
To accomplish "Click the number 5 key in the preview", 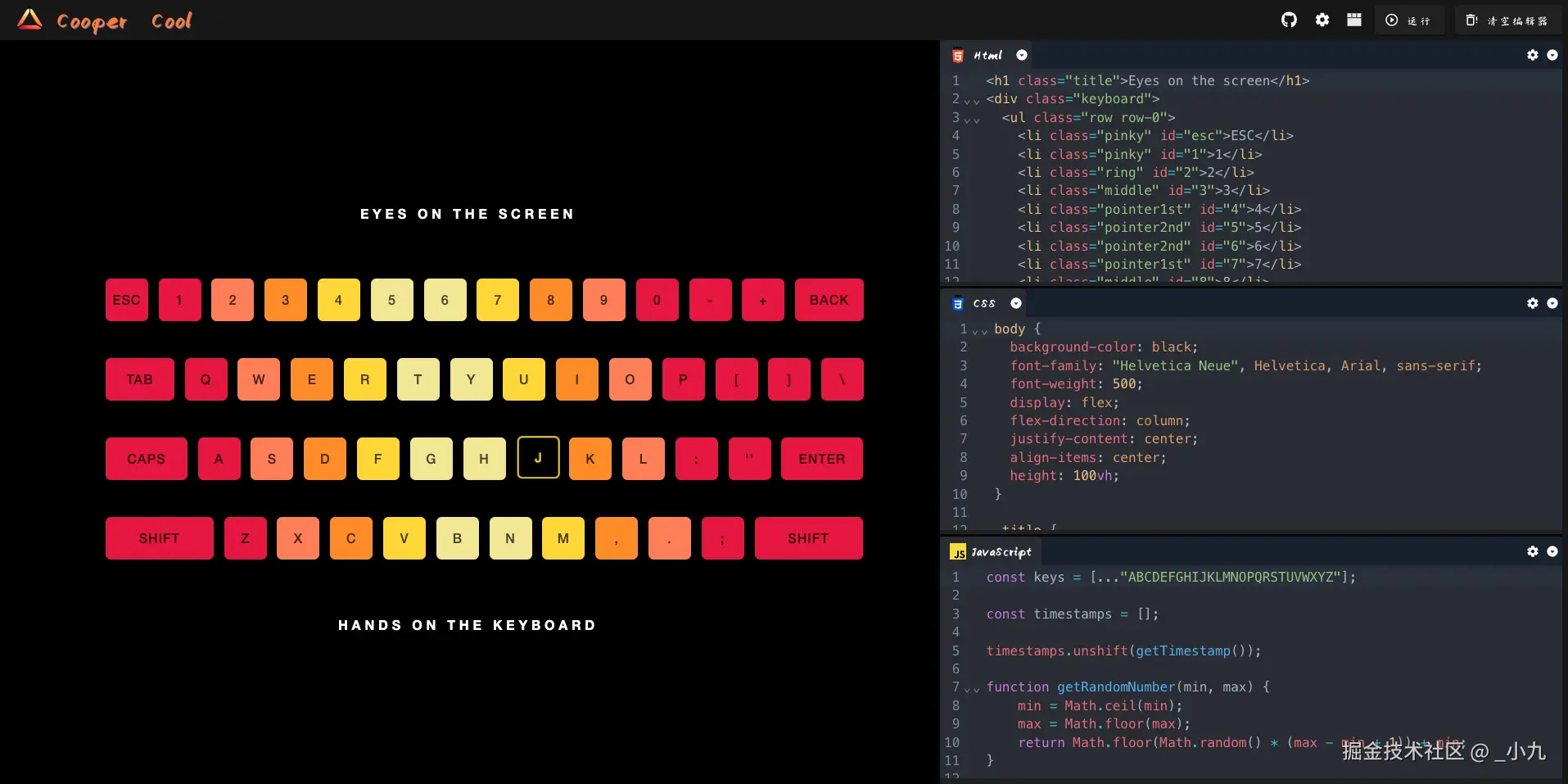I will point(391,300).
